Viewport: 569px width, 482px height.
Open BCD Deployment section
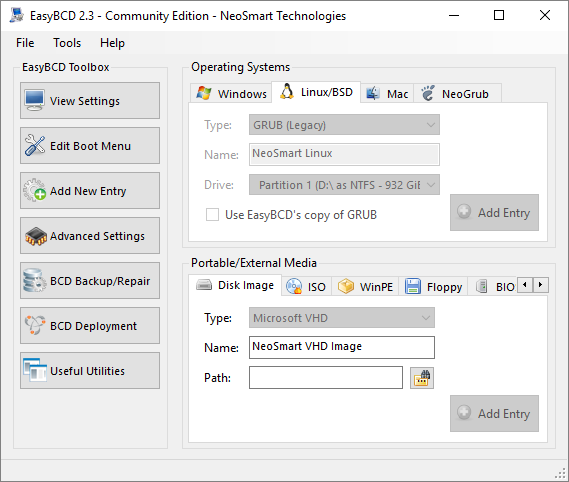click(90, 326)
